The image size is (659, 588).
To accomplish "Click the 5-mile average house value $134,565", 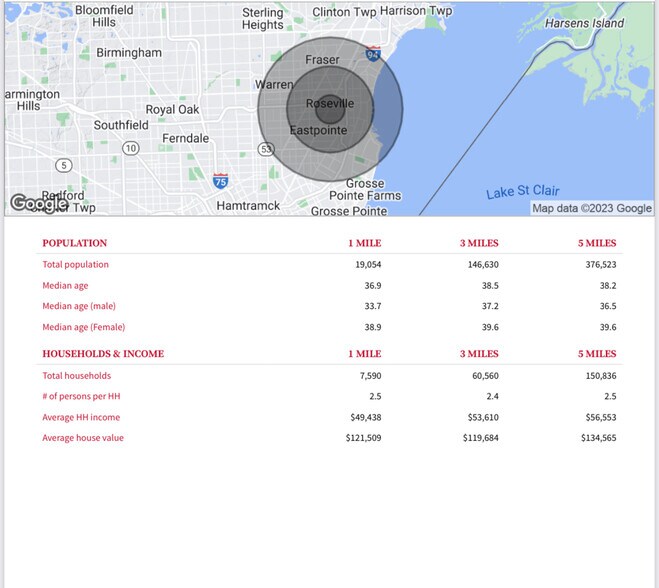I will (x=598, y=438).
